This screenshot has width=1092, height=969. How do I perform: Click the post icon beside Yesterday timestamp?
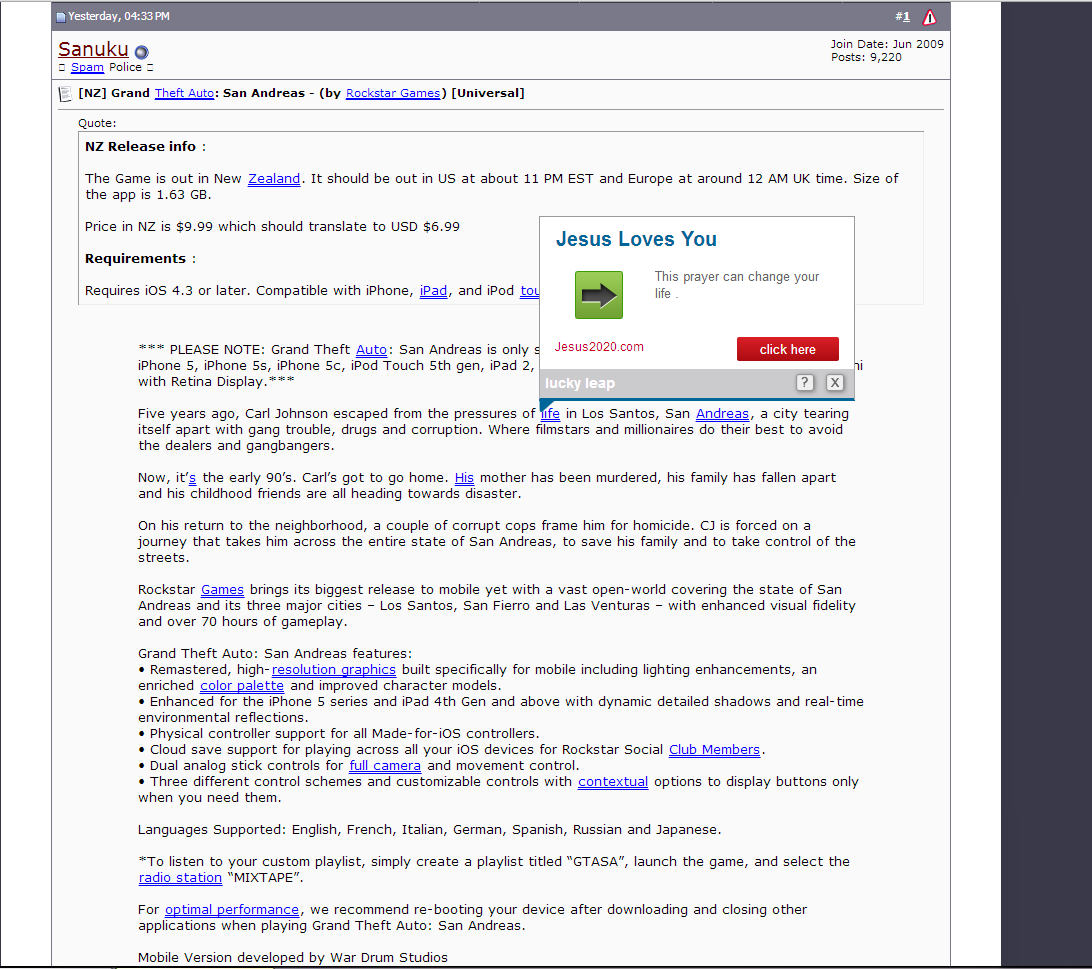tap(61, 17)
